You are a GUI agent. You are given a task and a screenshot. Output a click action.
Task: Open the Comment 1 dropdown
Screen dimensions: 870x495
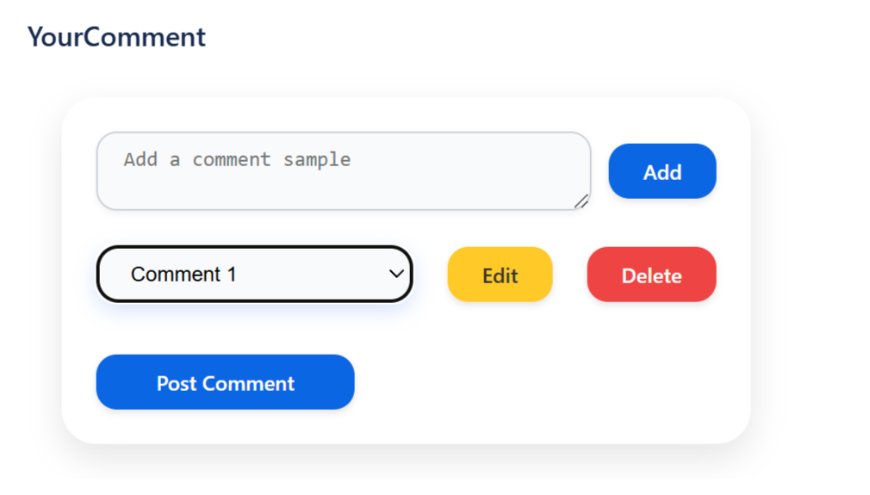254,274
